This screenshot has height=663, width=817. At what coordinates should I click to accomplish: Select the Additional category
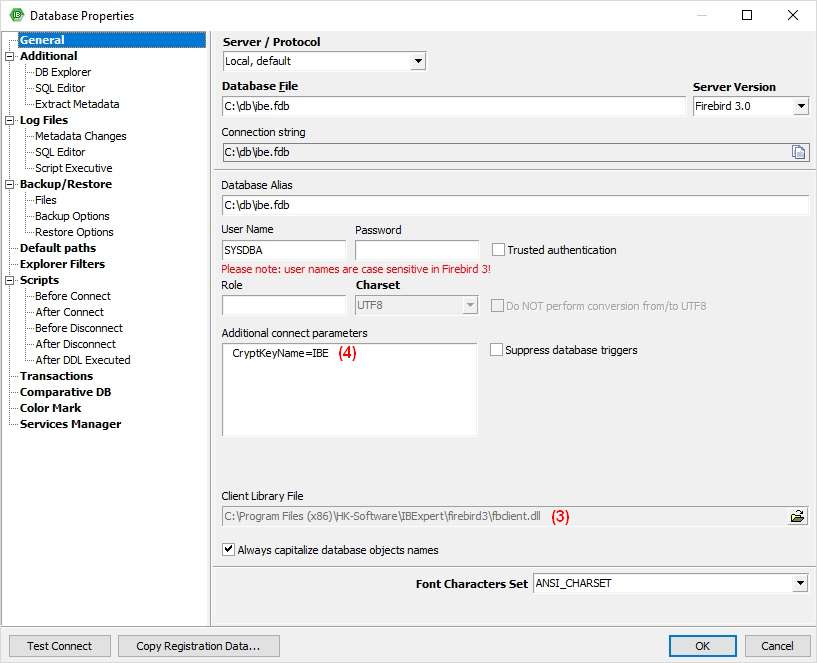click(x=48, y=56)
